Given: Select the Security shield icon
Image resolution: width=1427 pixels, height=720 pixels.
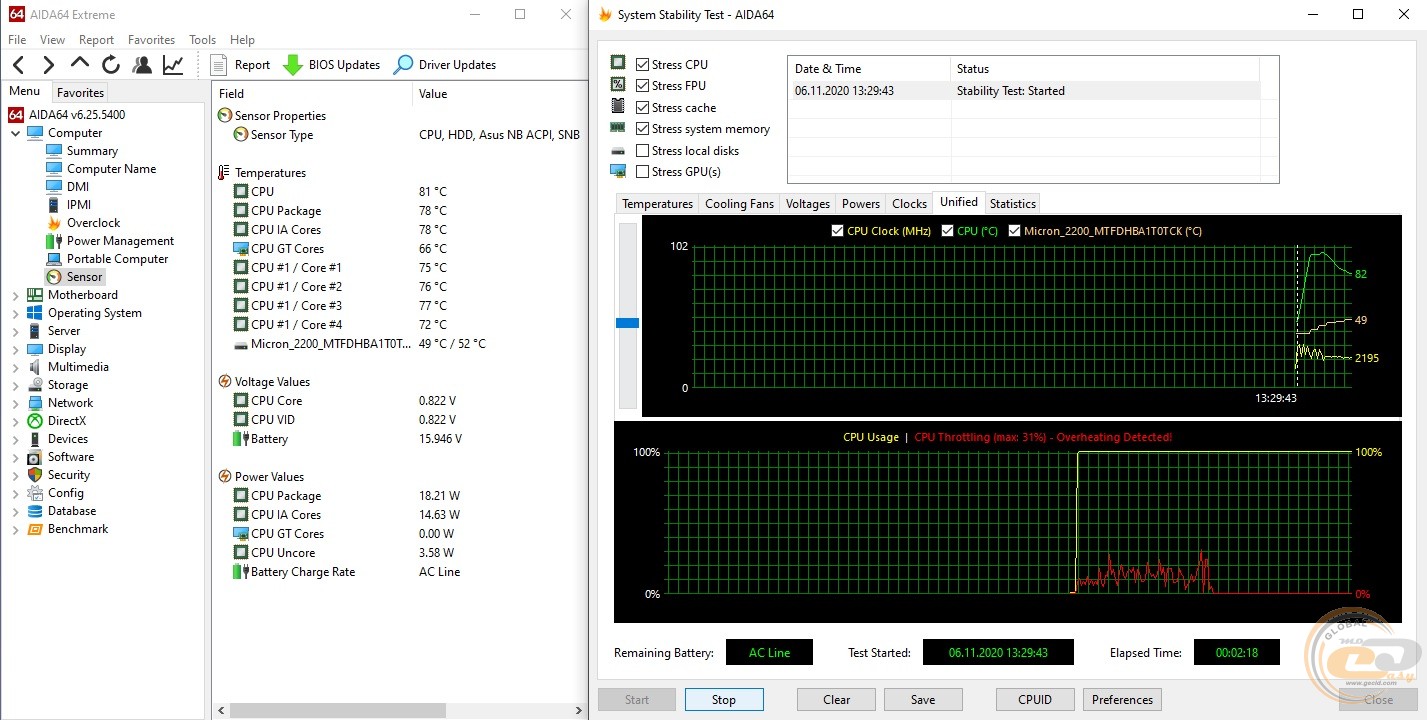Looking at the screenshot, I should tap(35, 475).
